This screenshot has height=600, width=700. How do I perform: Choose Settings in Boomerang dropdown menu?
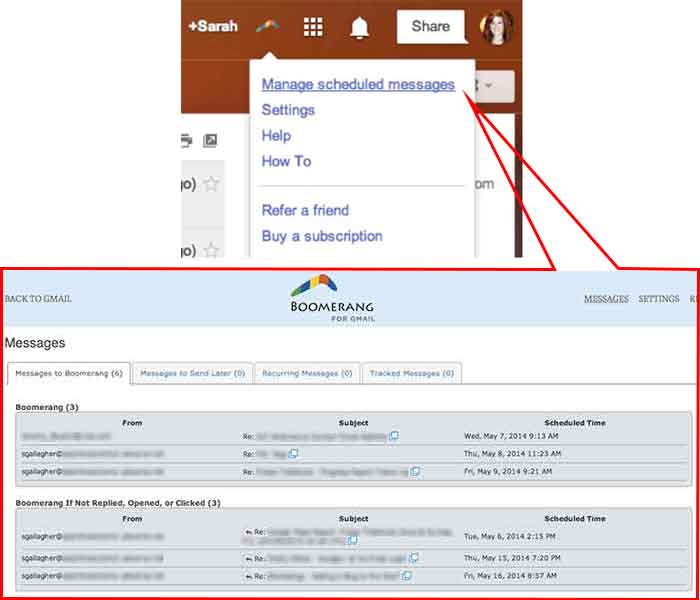(x=288, y=110)
